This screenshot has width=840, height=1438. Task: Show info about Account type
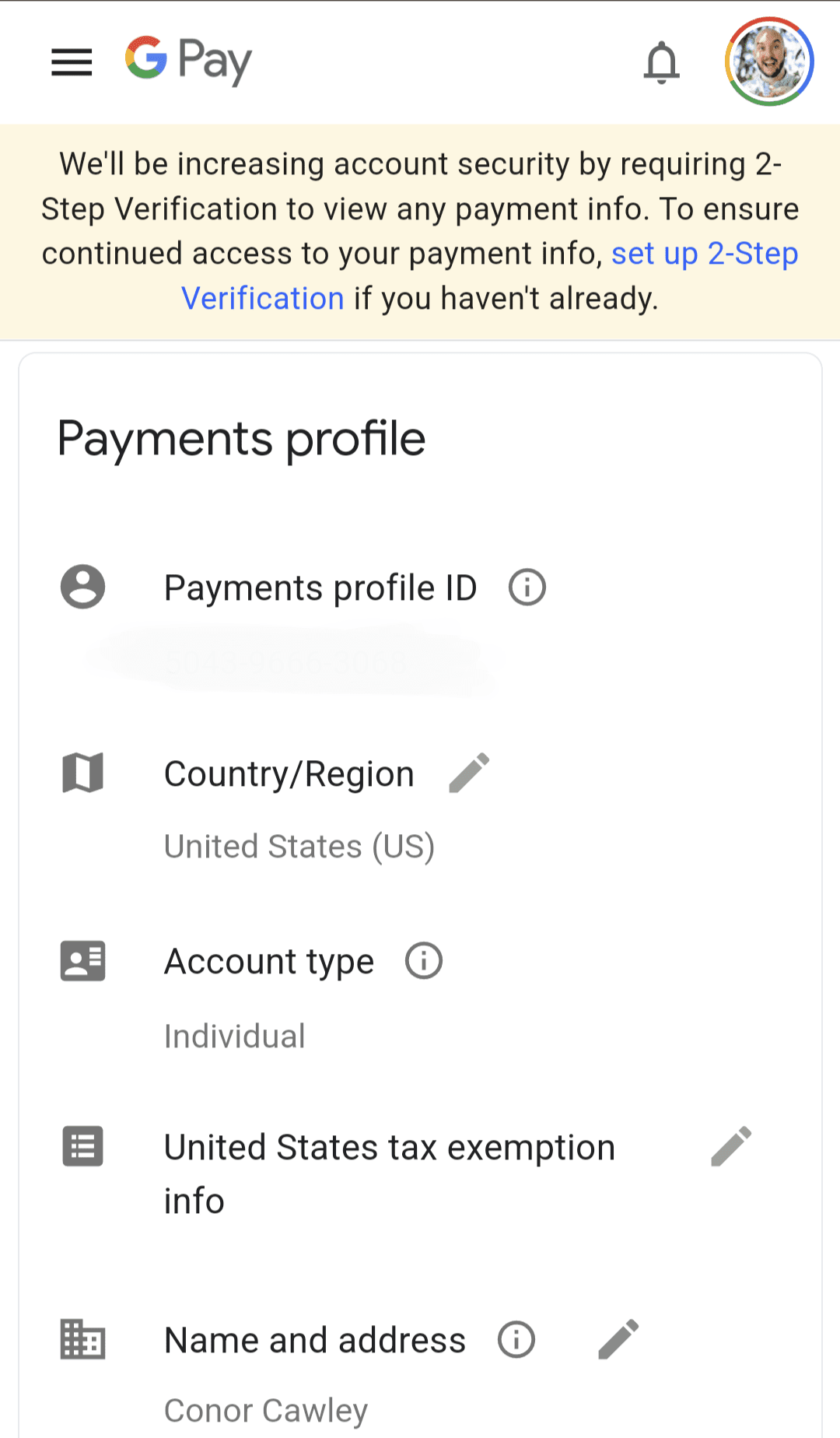click(424, 961)
